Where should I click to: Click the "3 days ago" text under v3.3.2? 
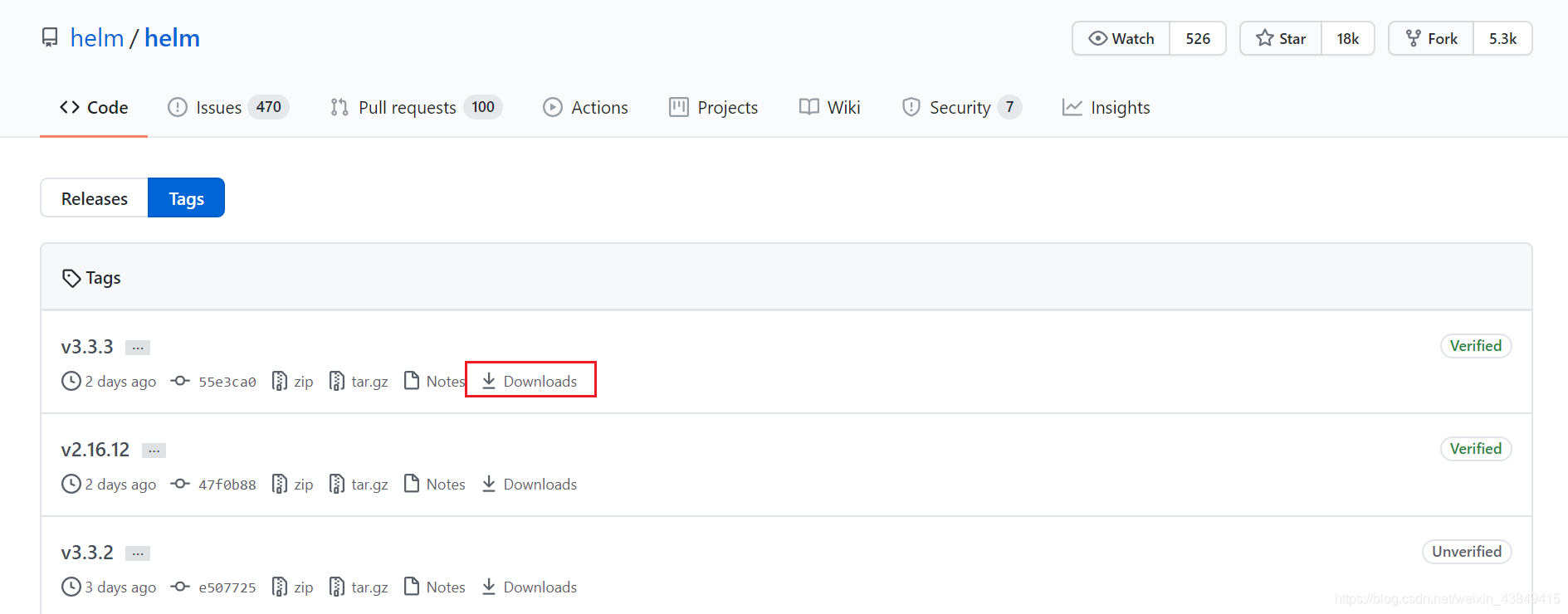120,587
